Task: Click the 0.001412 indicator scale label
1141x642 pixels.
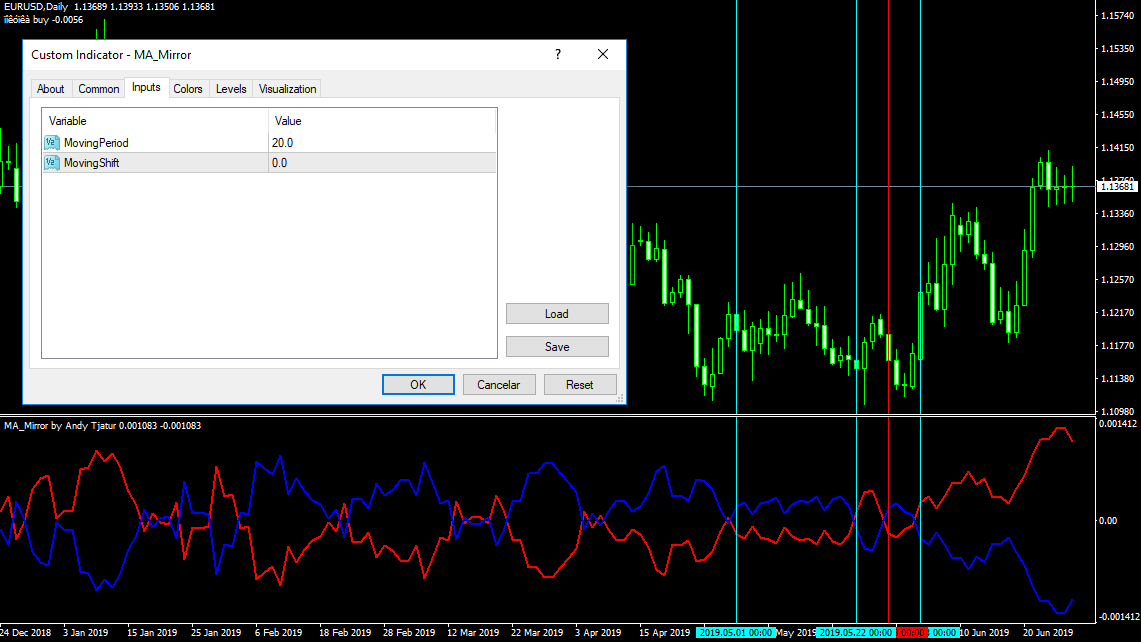Action: tap(1118, 424)
